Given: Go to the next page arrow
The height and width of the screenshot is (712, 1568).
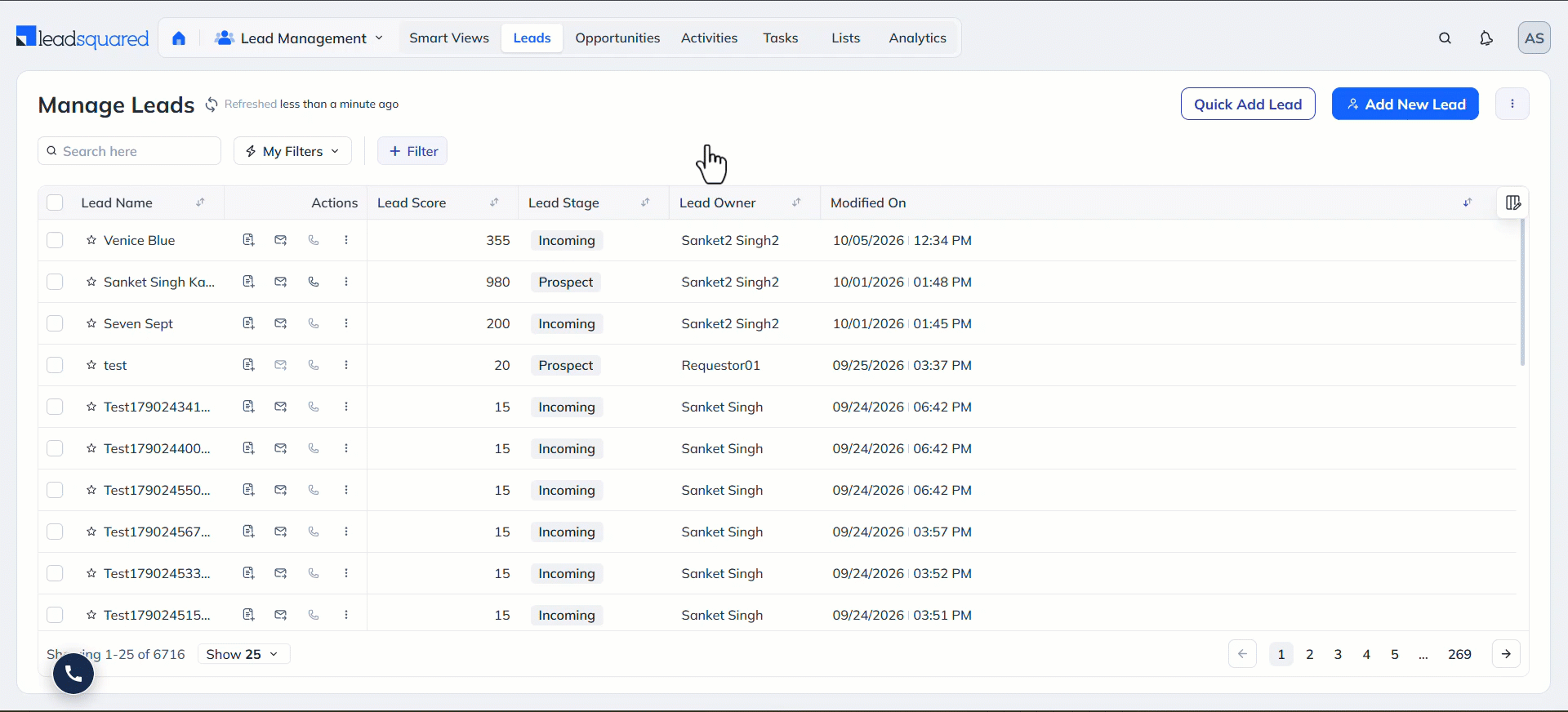Looking at the screenshot, I should (x=1506, y=654).
